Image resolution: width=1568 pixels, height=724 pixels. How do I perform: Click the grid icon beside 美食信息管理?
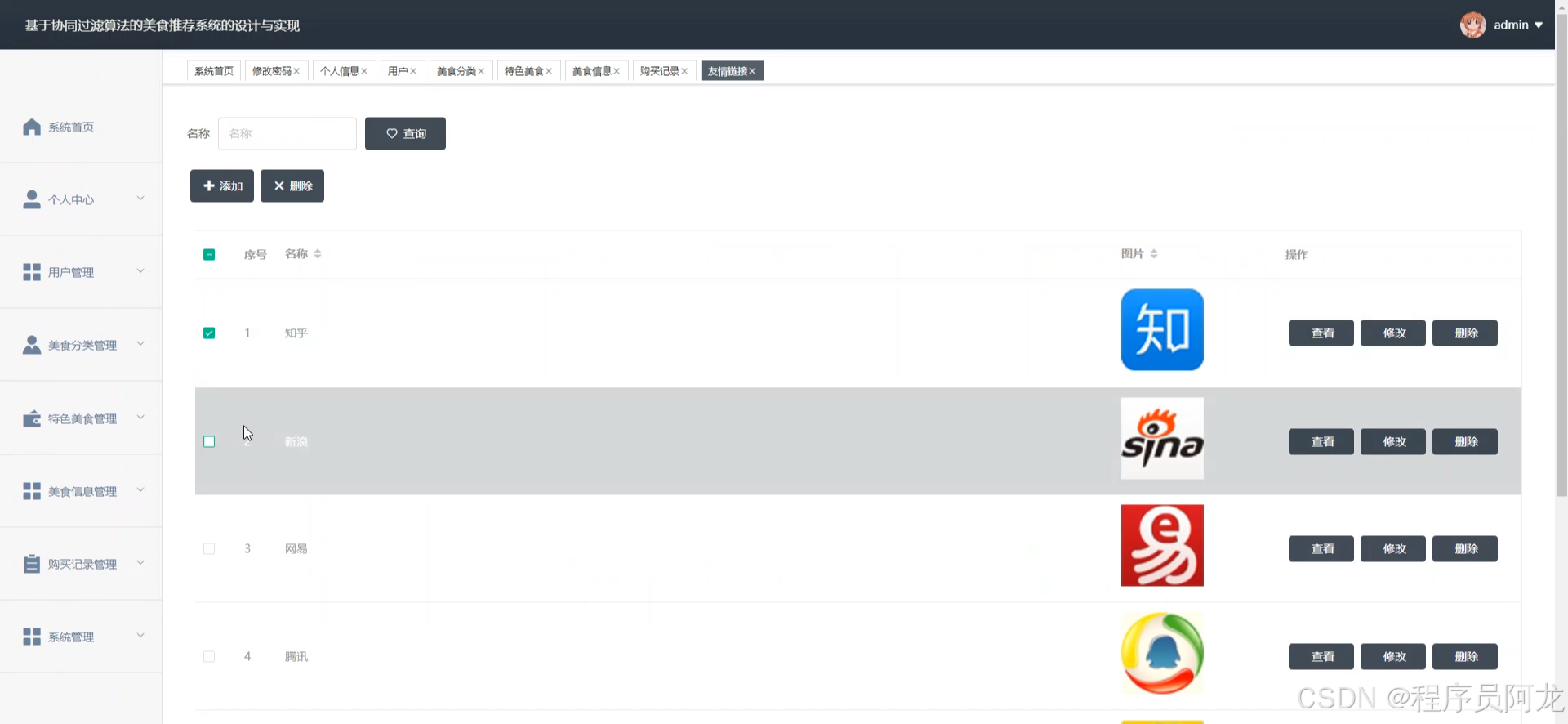point(32,491)
